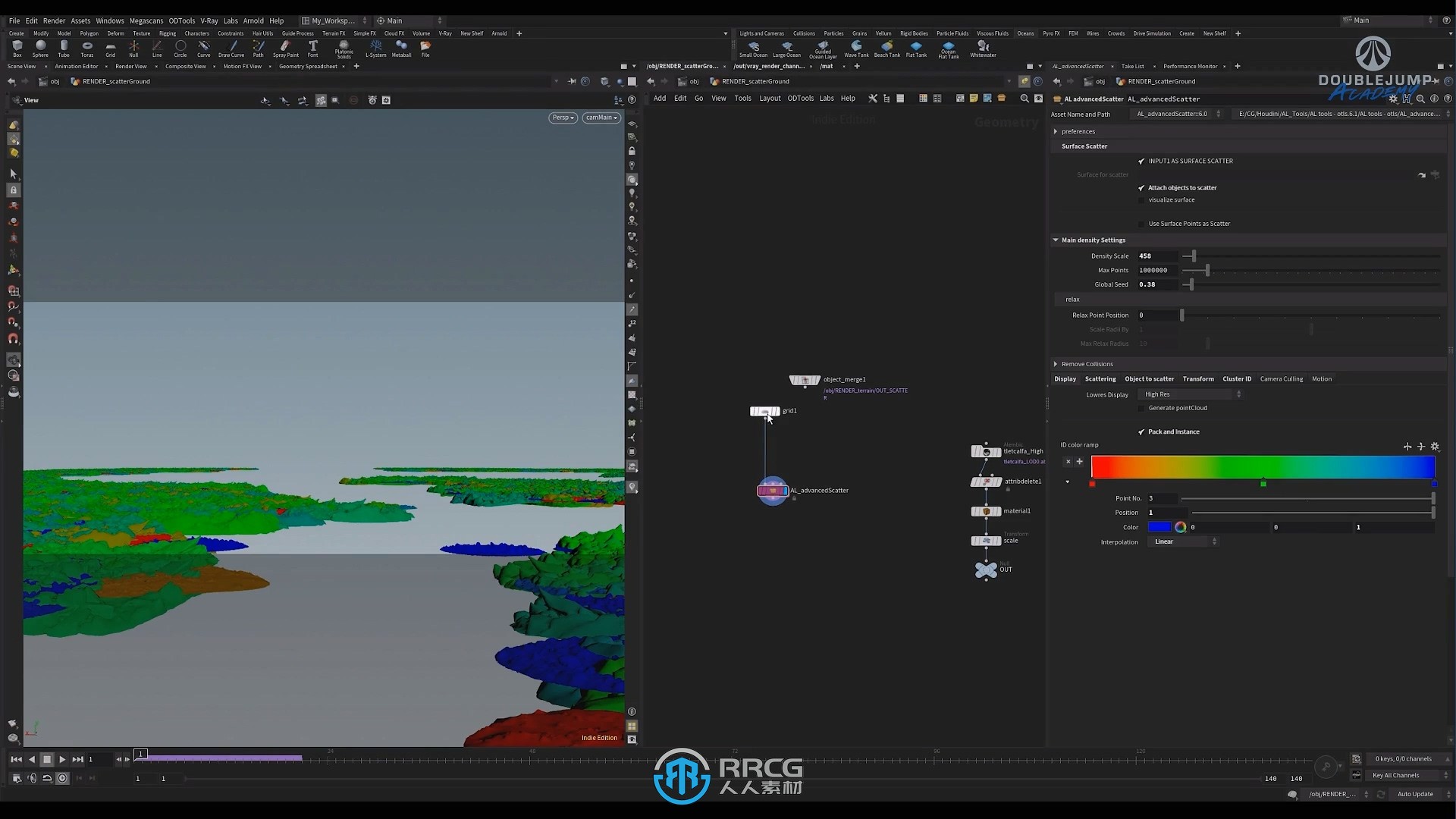Click the blue Color swatch
1456x819 pixels.
[x=1159, y=527]
